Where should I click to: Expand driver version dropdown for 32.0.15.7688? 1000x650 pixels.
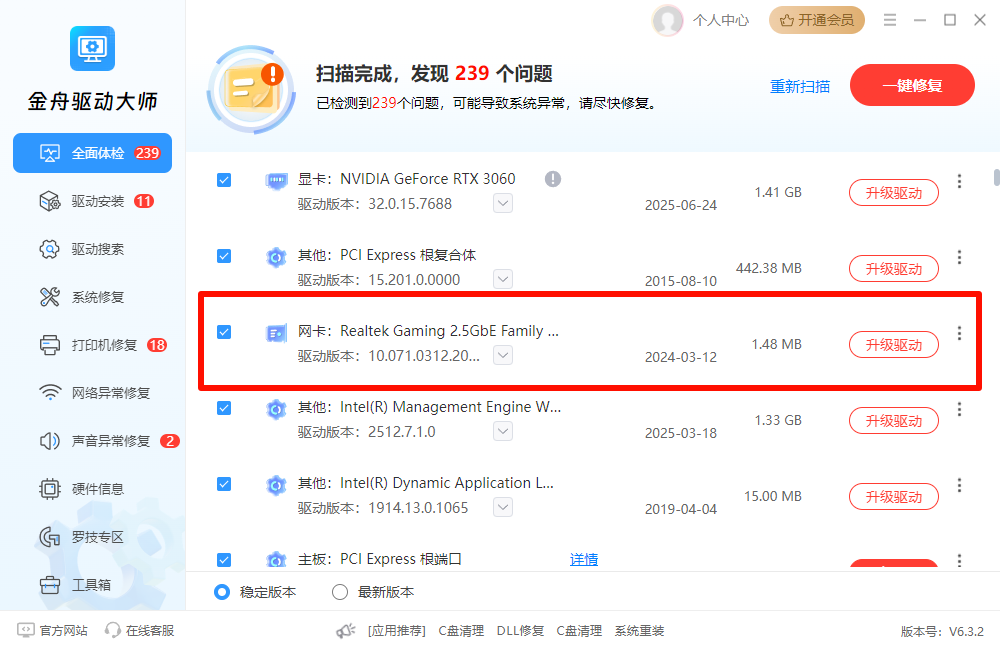503,203
